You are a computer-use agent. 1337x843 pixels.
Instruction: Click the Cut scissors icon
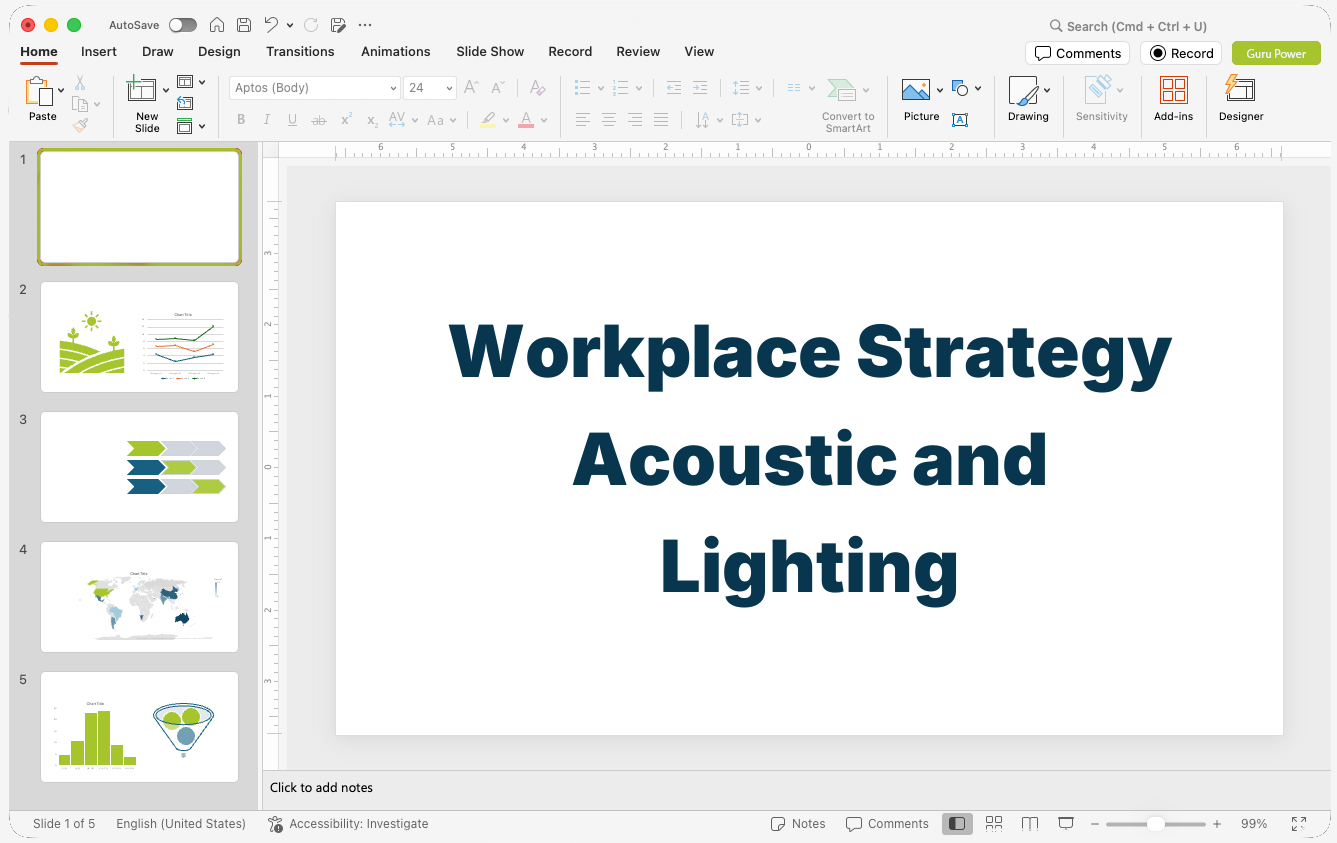(x=80, y=83)
